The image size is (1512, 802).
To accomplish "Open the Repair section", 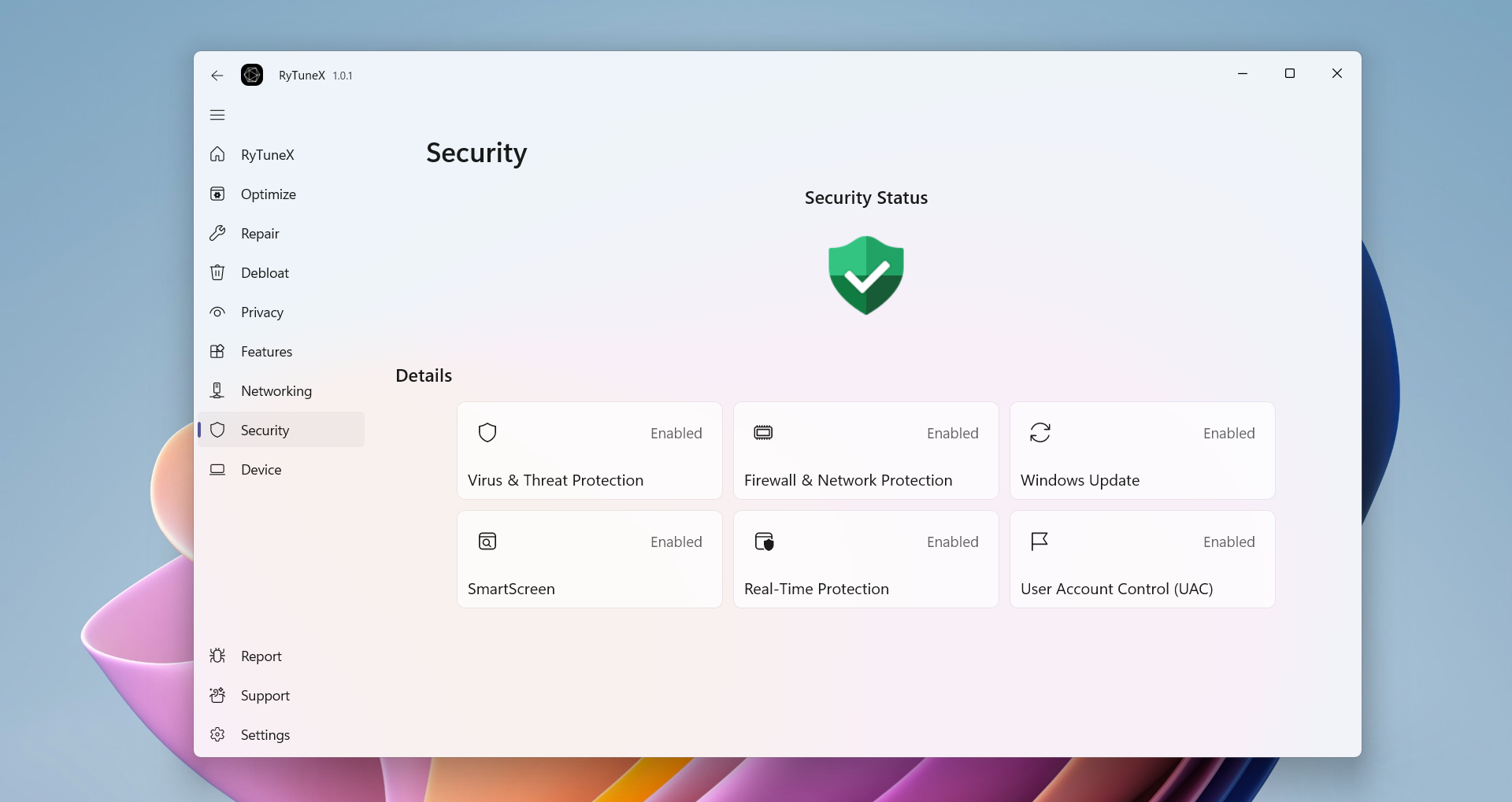I will (282, 233).
